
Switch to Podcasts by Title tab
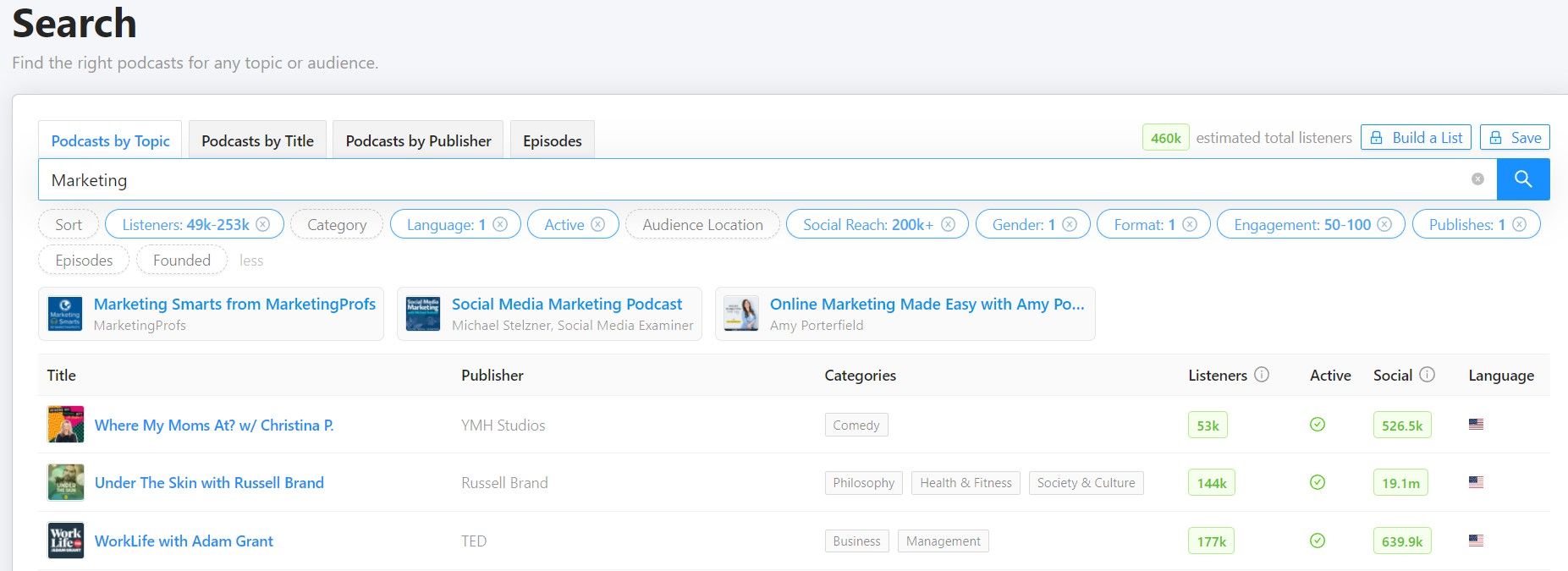(x=257, y=140)
